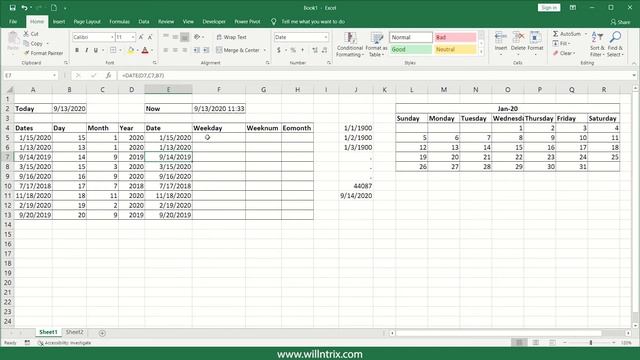Click the Share button

[x=620, y=22]
